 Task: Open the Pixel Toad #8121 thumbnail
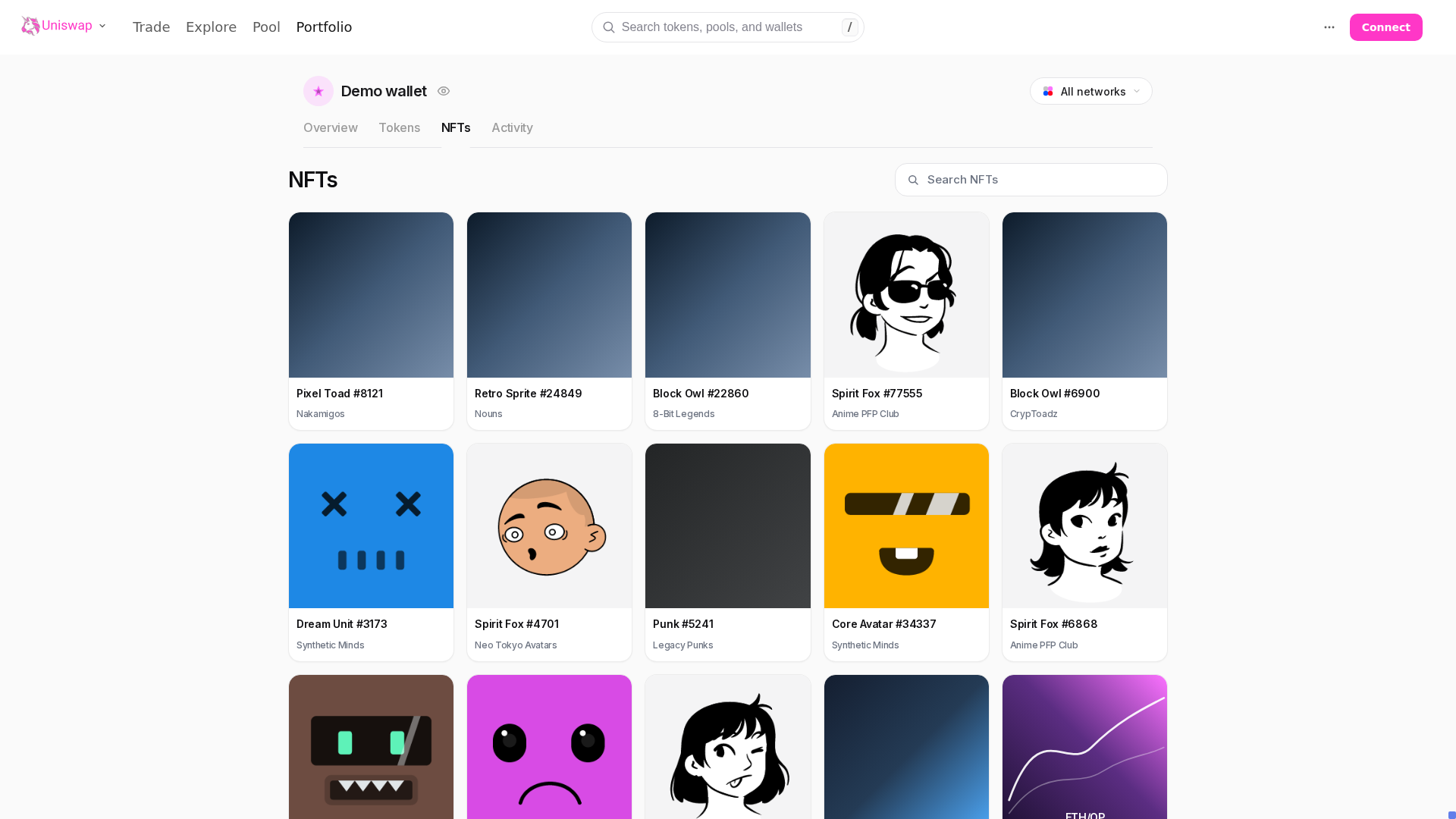pyautogui.click(x=371, y=295)
